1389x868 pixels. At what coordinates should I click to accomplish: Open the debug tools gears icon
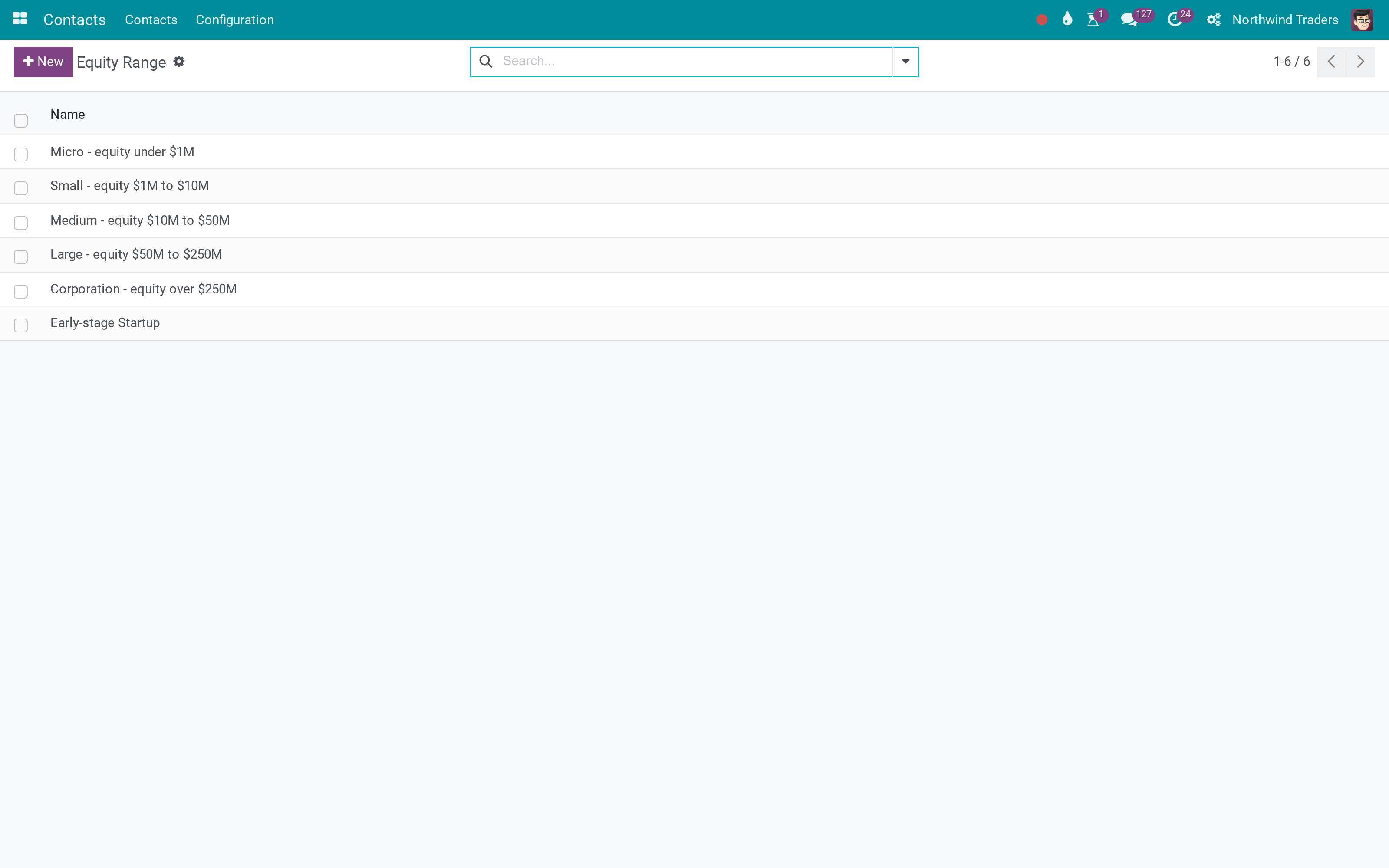tap(1213, 20)
